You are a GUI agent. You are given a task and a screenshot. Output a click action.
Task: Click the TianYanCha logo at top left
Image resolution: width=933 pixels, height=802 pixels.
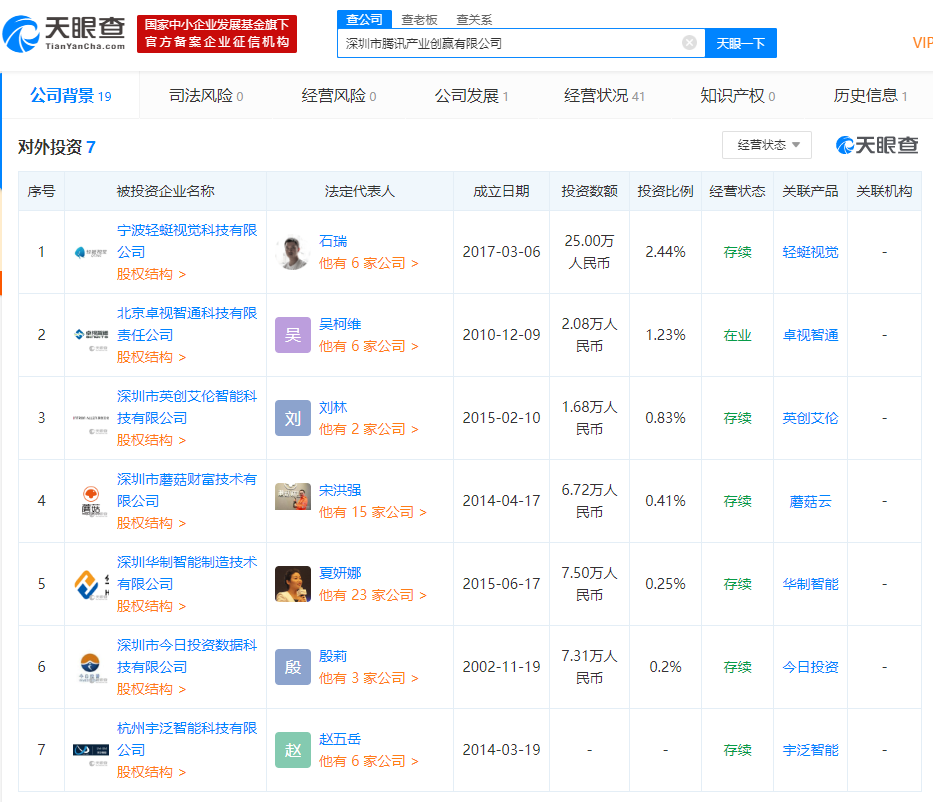pos(64,34)
